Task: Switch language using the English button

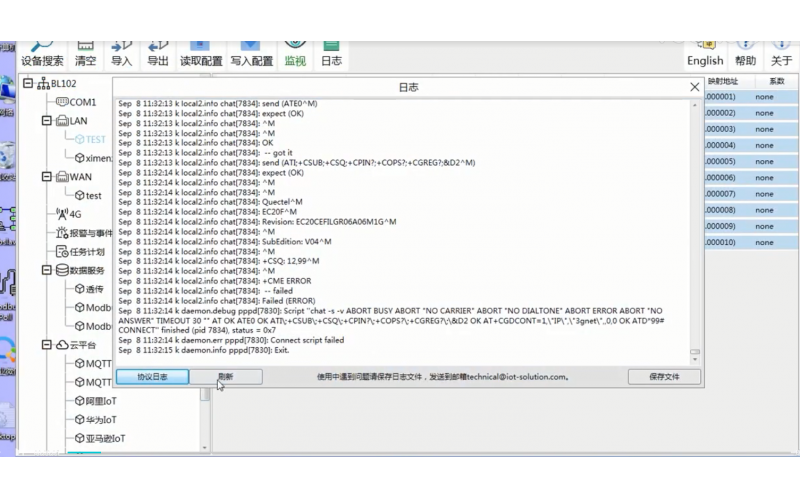Action: (705, 53)
